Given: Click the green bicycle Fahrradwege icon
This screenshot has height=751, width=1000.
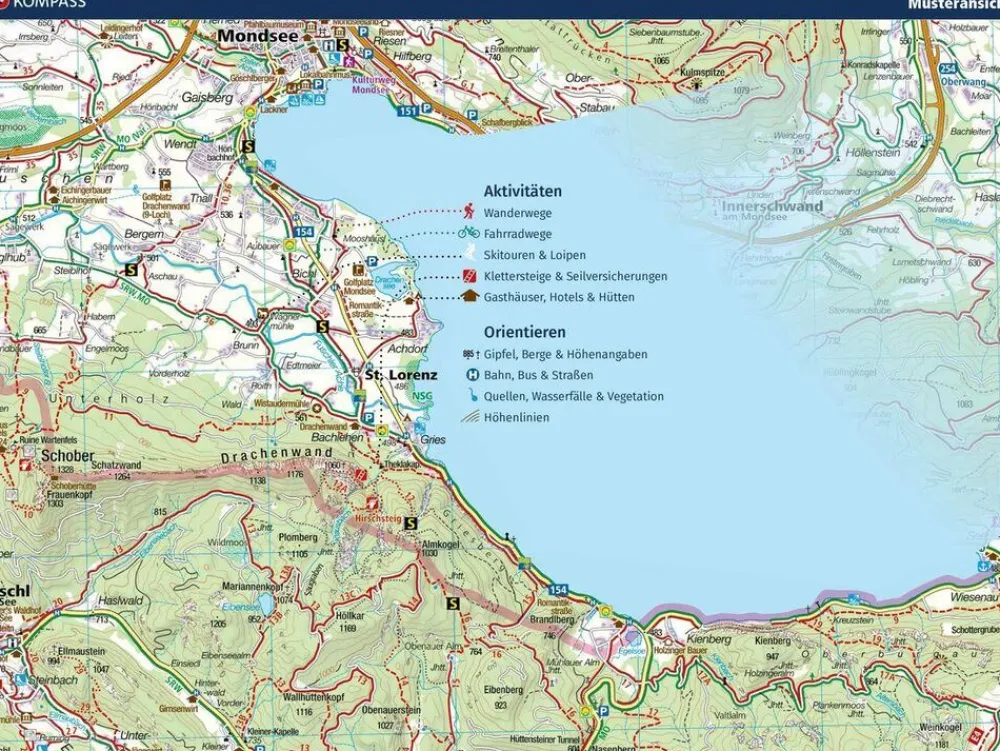Looking at the screenshot, I should (x=468, y=233).
